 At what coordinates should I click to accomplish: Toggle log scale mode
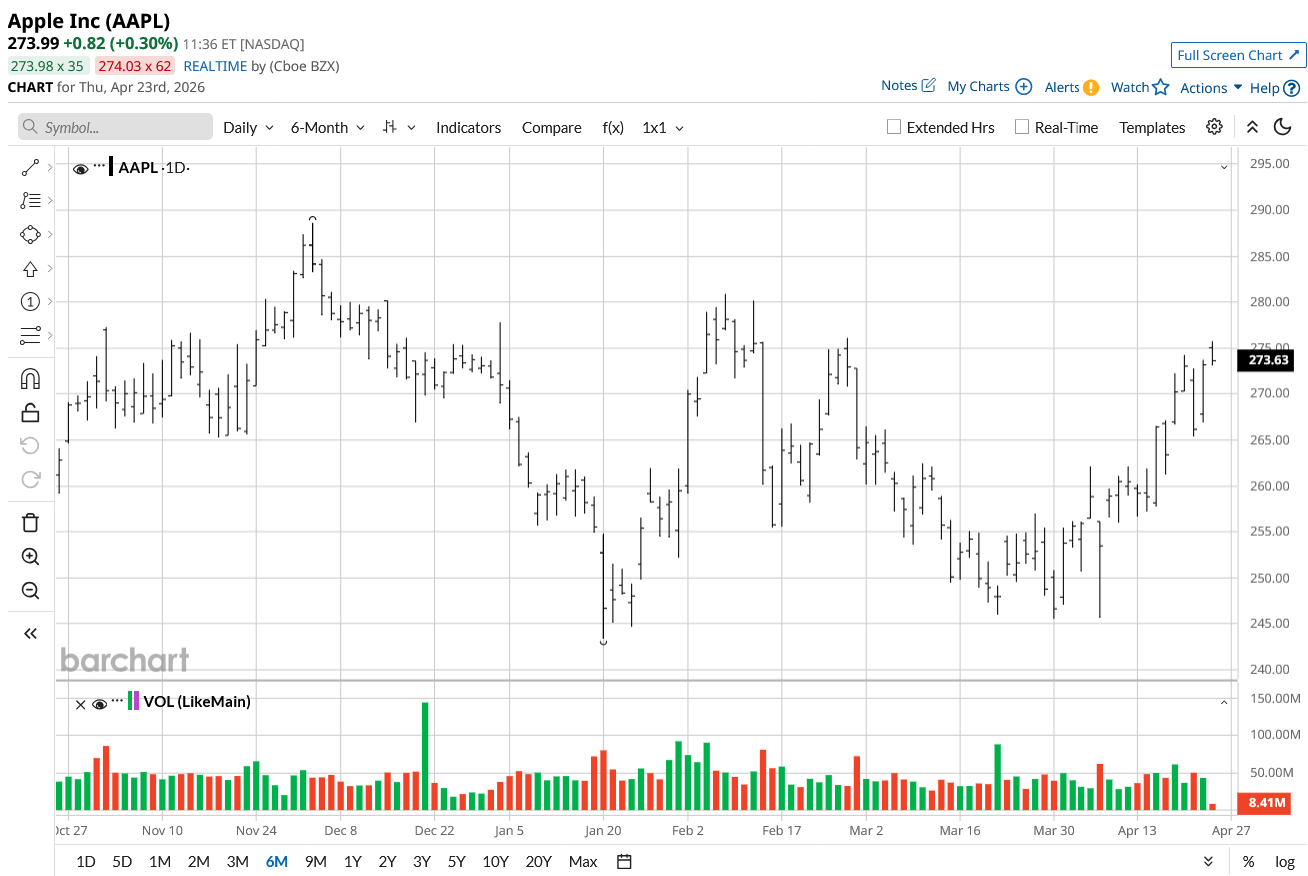click(x=1285, y=861)
